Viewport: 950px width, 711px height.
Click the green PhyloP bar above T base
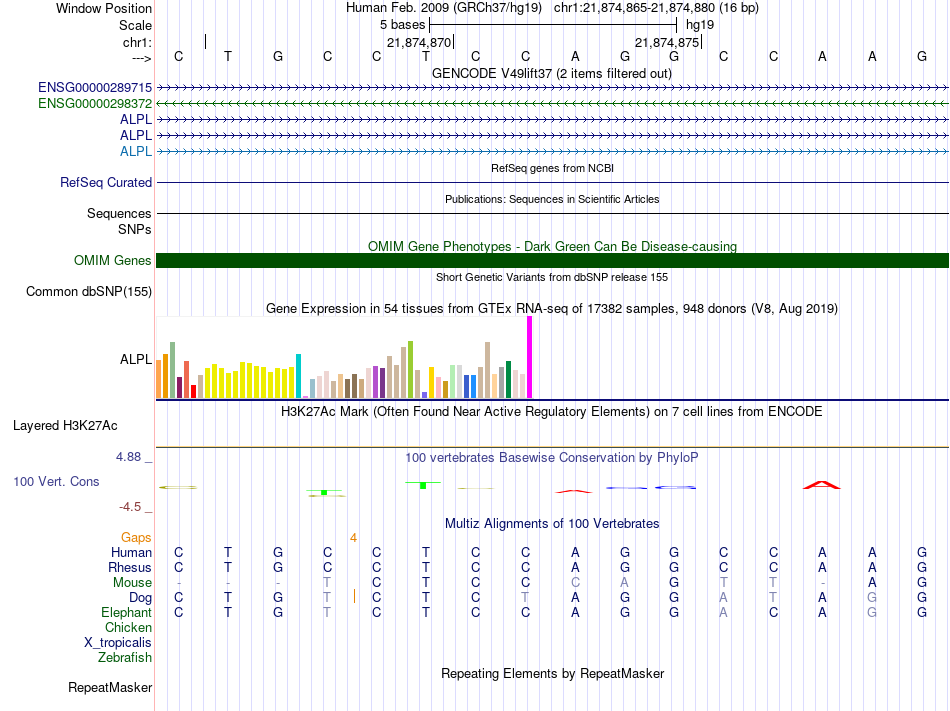coord(424,484)
